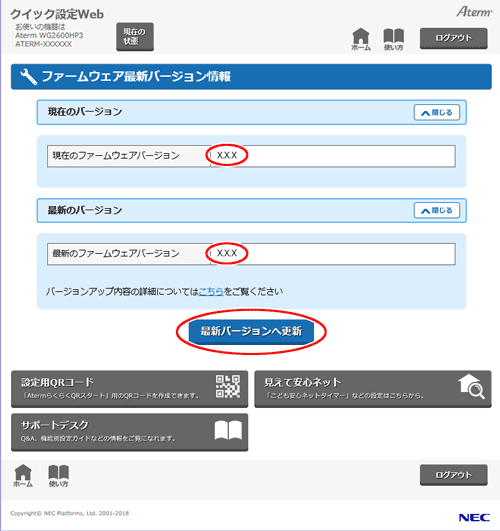Open the 使い方 book icon in the footer

(x=58, y=476)
